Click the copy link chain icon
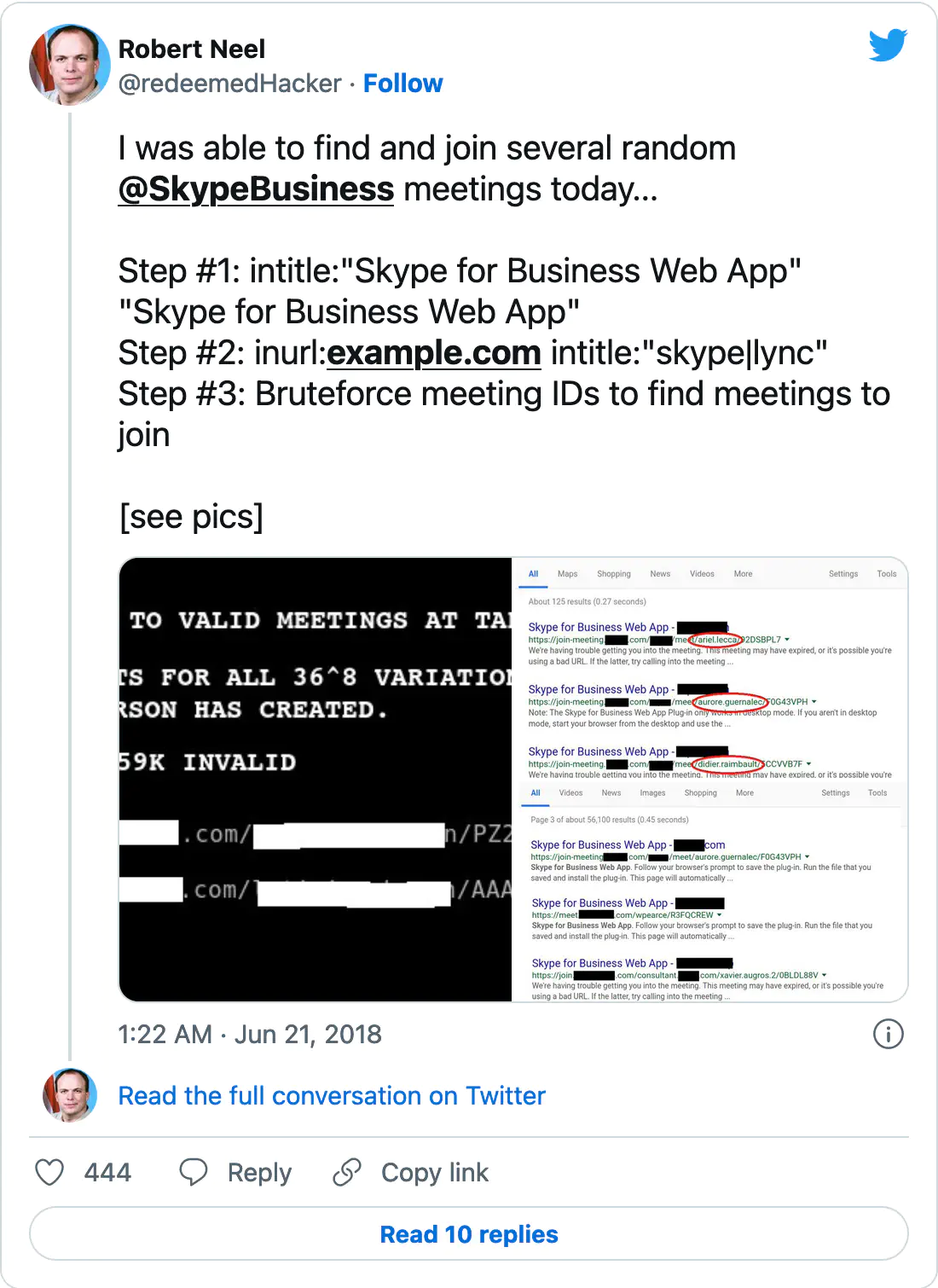Viewport: 938px width, 1288px height. coord(347,1172)
